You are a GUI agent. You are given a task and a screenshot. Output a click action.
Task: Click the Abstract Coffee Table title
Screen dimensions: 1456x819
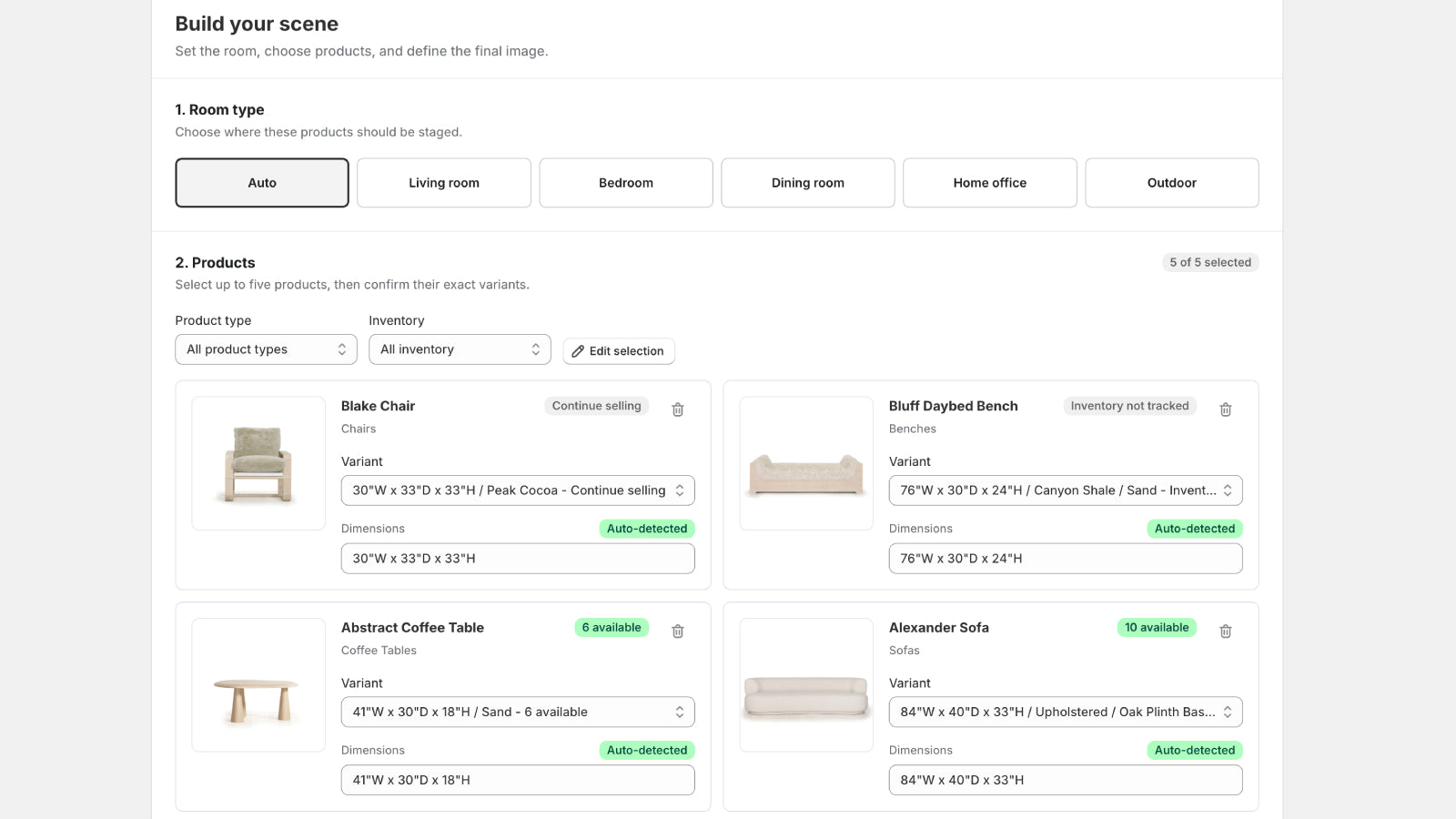(412, 627)
